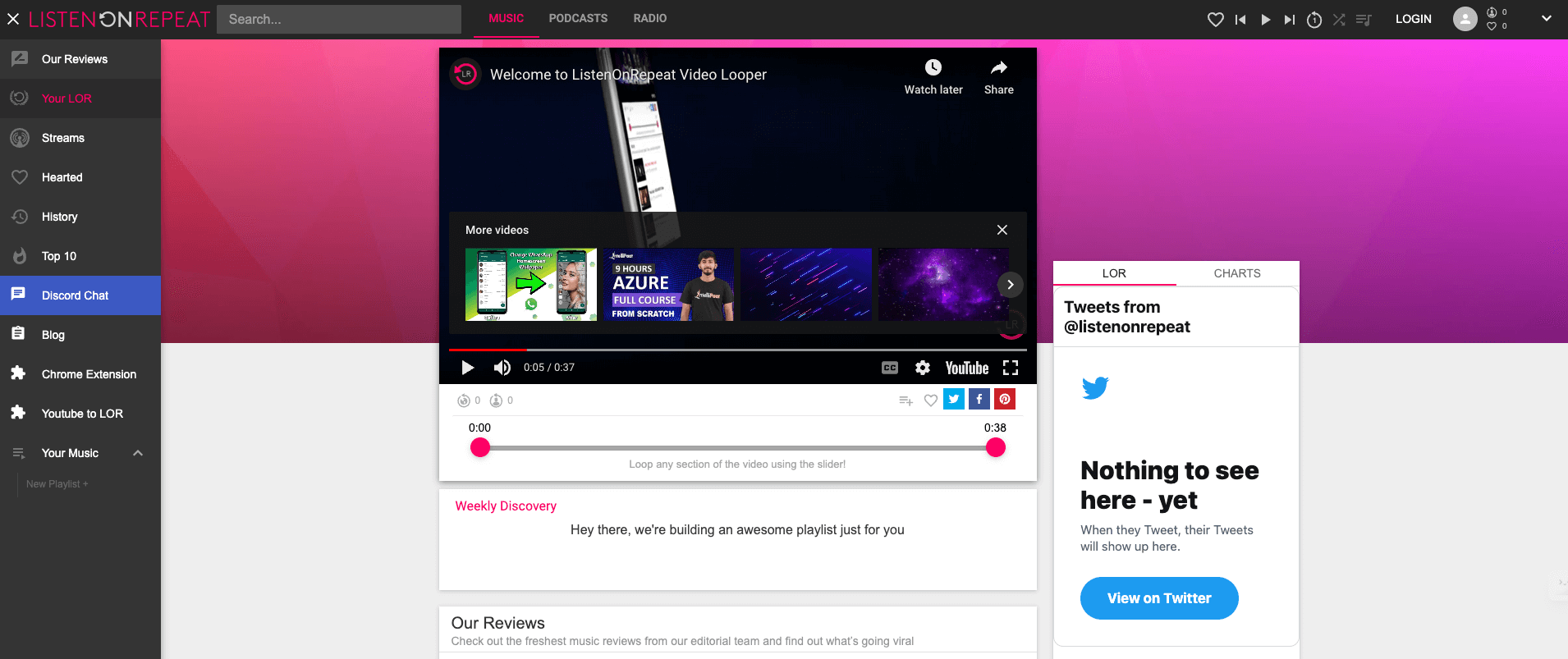Image resolution: width=1568 pixels, height=659 pixels.
Task: Share video on Facebook
Action: (979, 399)
